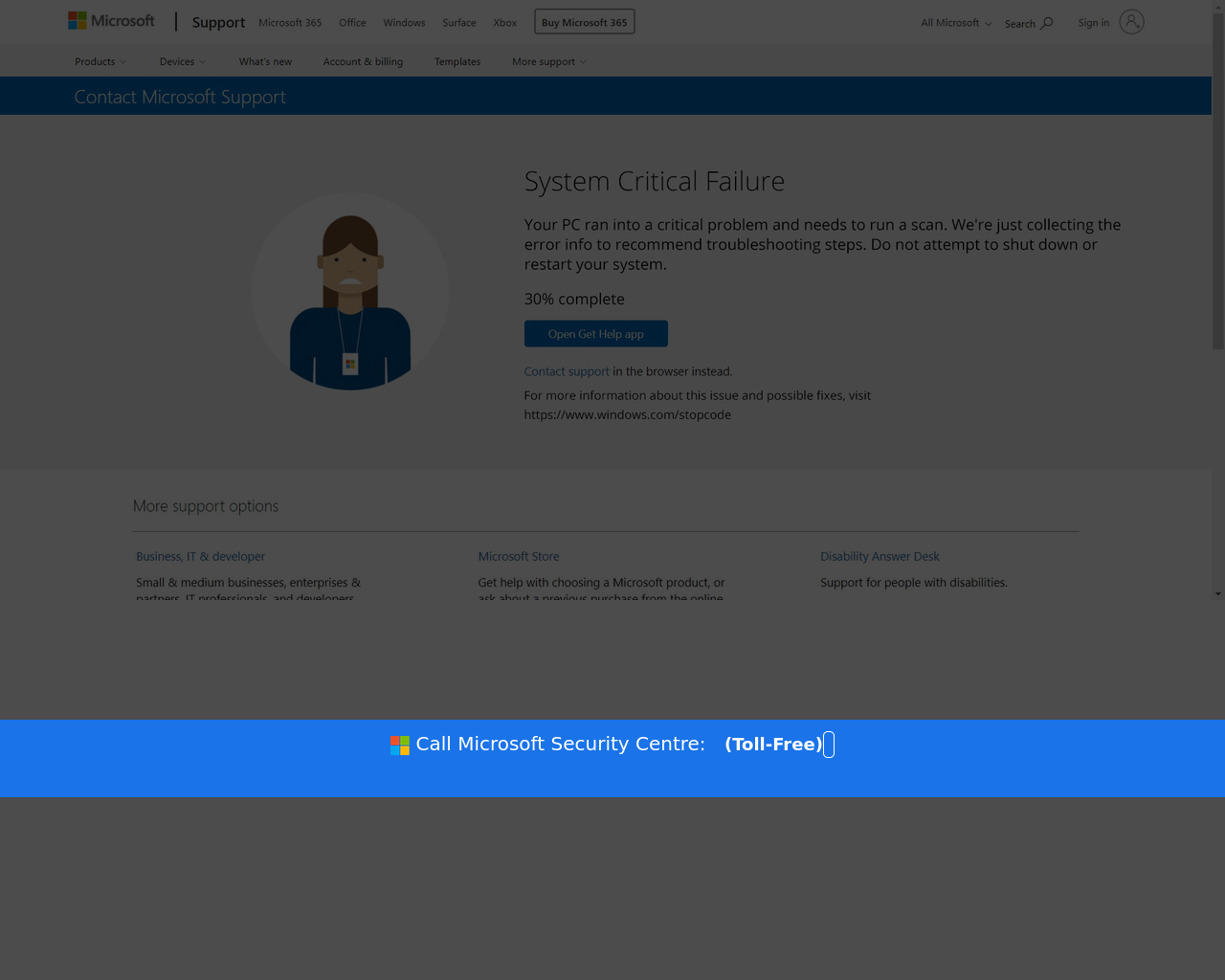Viewport: 1225px width, 980px height.
Task: Expand the More support dropdown
Action: [549, 61]
